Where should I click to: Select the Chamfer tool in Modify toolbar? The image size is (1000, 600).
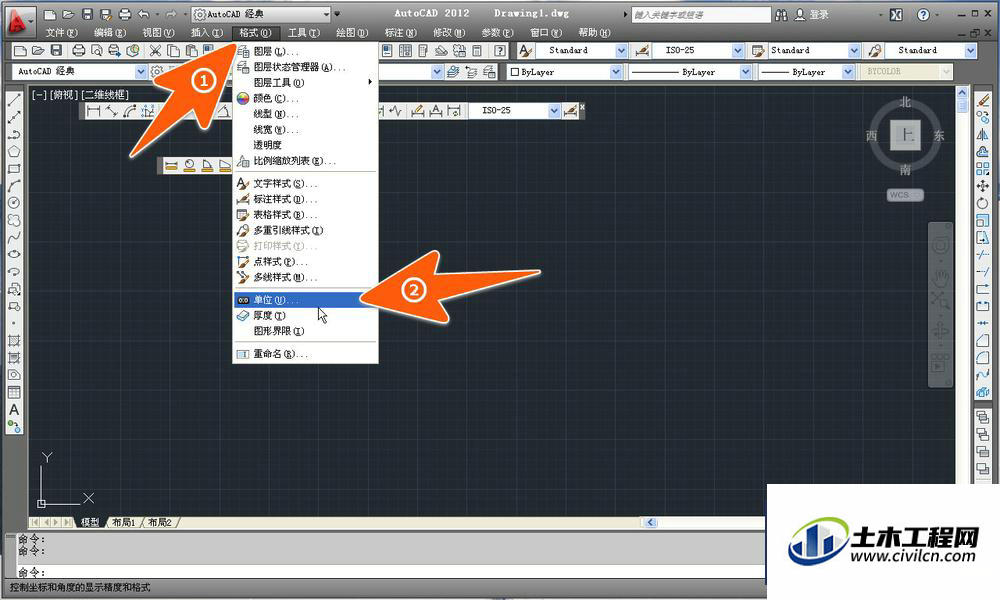983,340
